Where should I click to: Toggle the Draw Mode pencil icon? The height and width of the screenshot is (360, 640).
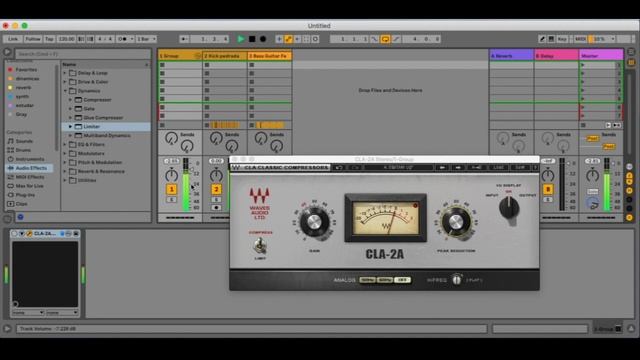pos(542,39)
